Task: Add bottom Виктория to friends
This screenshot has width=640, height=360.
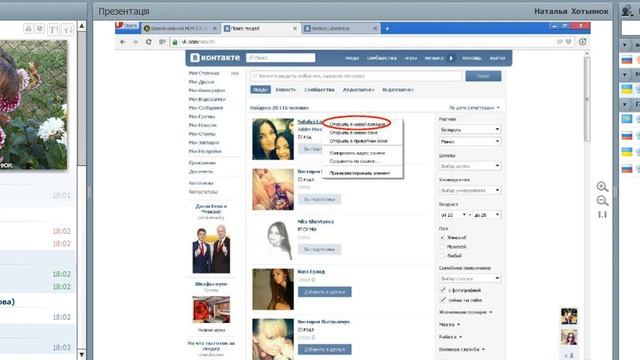Action: [324, 349]
